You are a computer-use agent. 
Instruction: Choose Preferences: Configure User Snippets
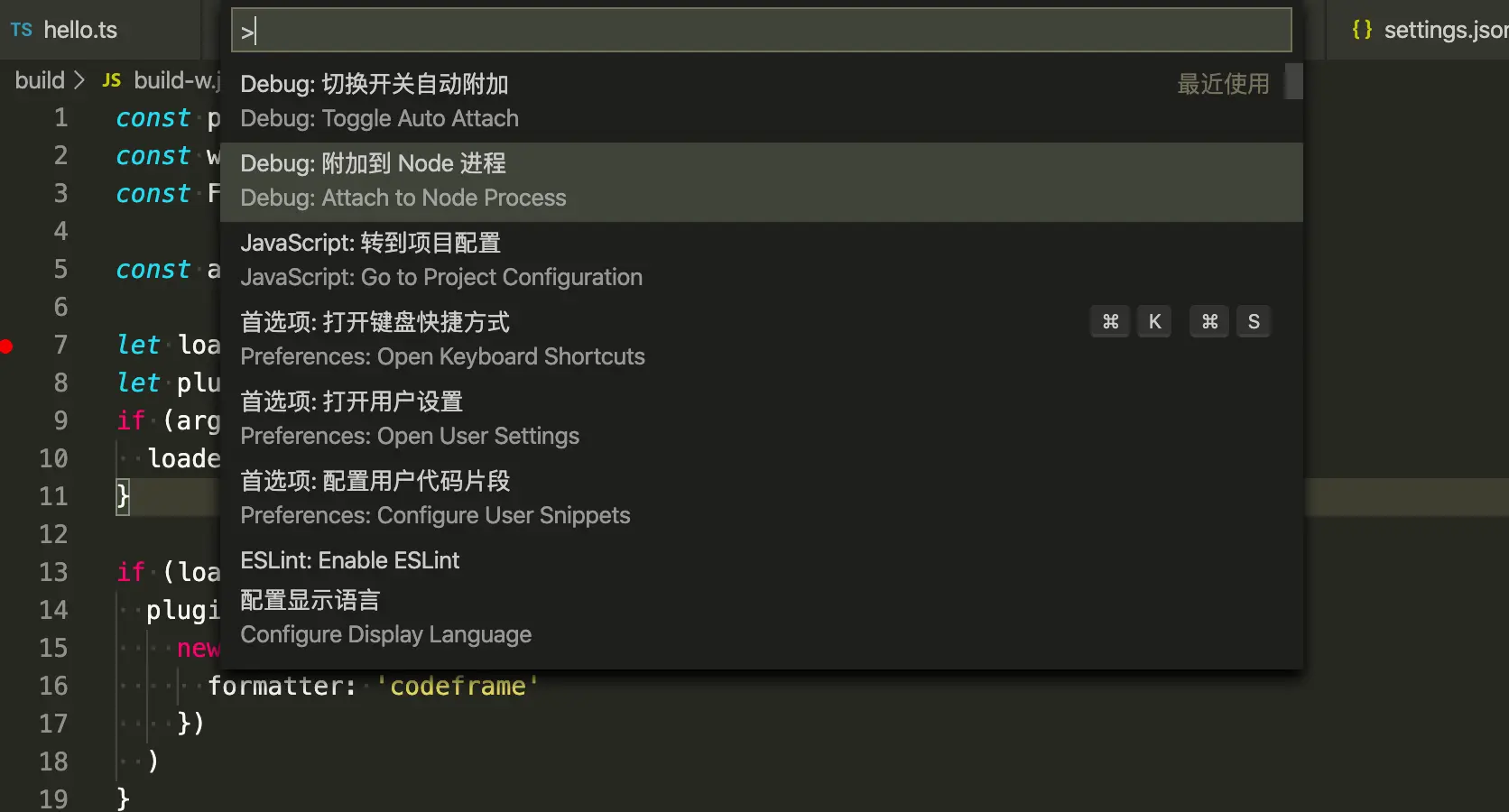point(761,499)
